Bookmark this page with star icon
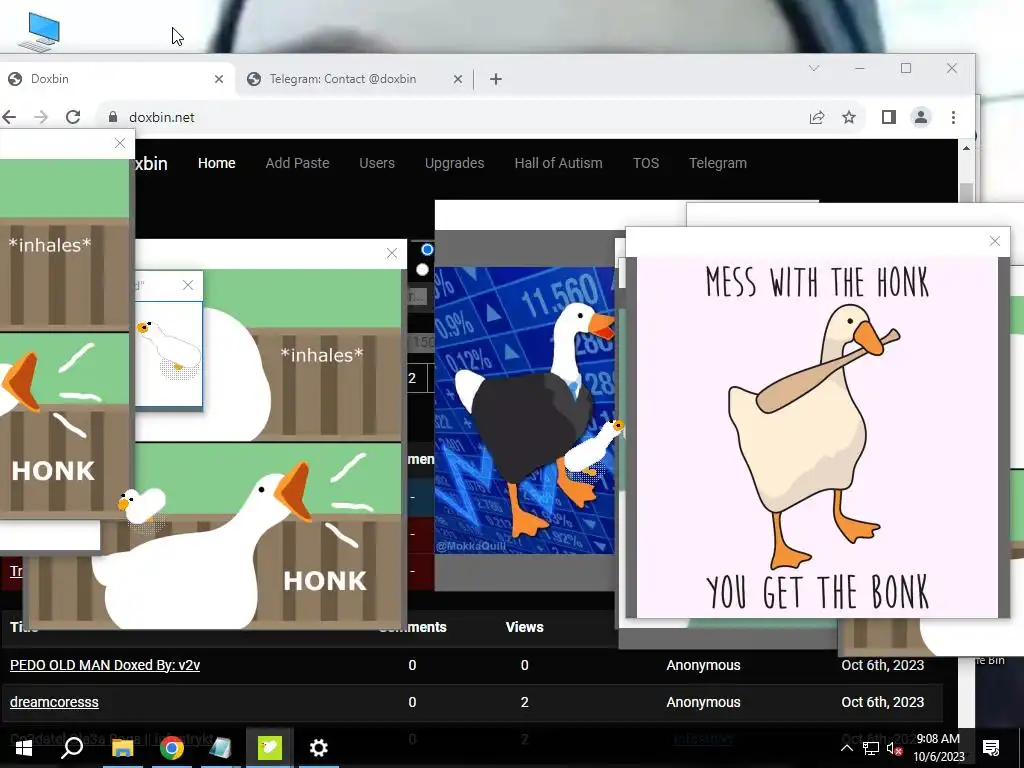 848,118
